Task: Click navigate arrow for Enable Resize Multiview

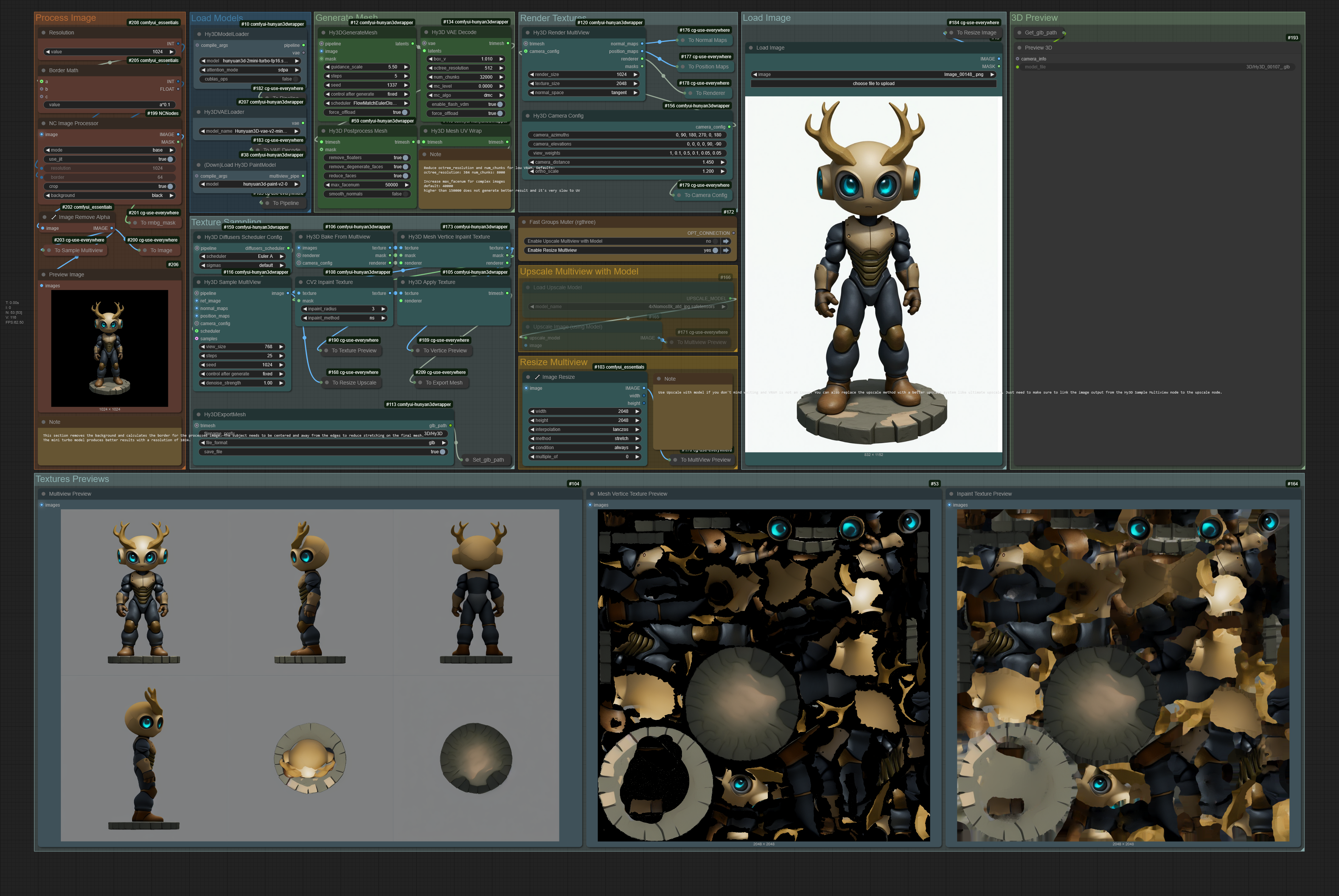Action: 725,250
